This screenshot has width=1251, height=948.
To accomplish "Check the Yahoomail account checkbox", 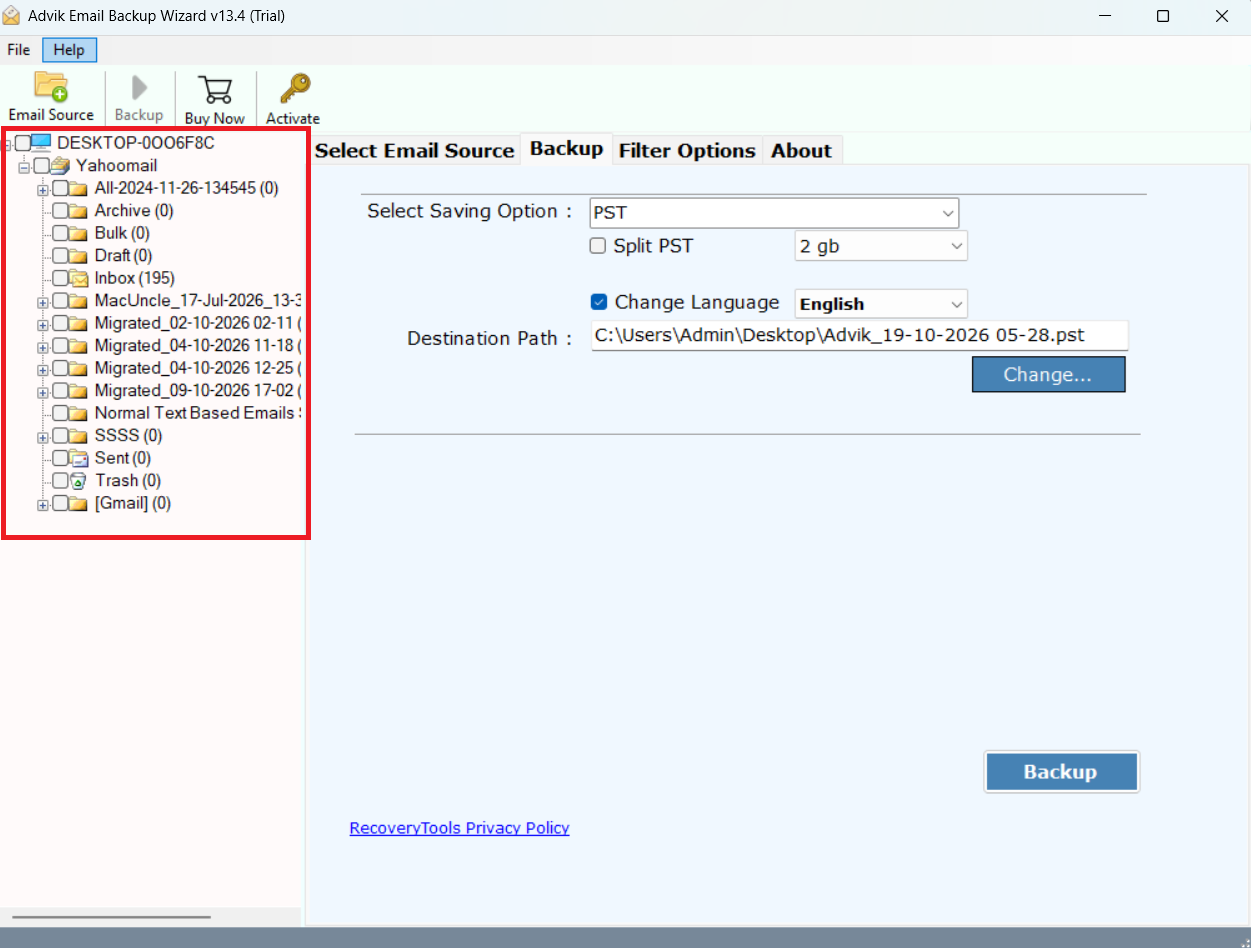I will tap(41, 166).
